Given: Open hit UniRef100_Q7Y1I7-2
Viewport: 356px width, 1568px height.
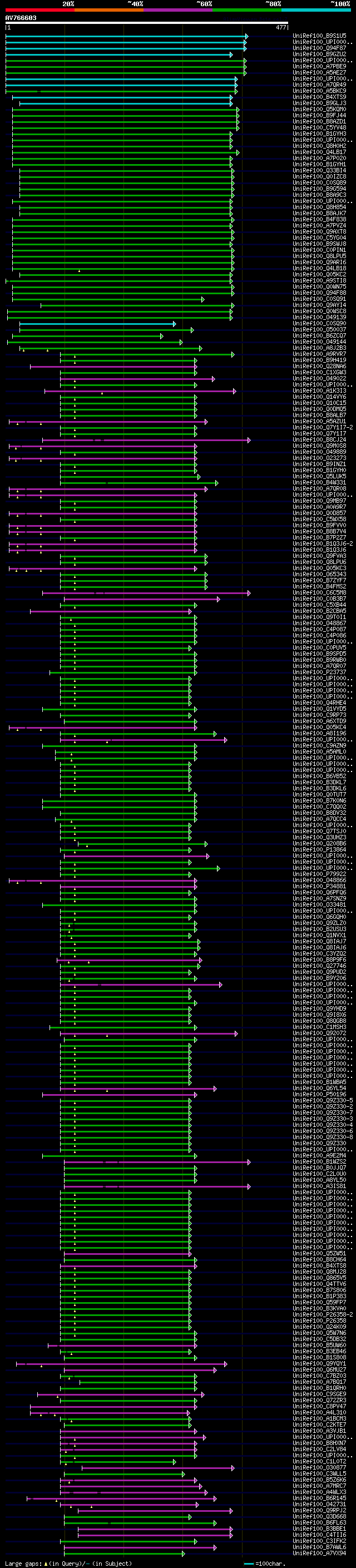Looking at the screenshot, I should (x=323, y=428).
